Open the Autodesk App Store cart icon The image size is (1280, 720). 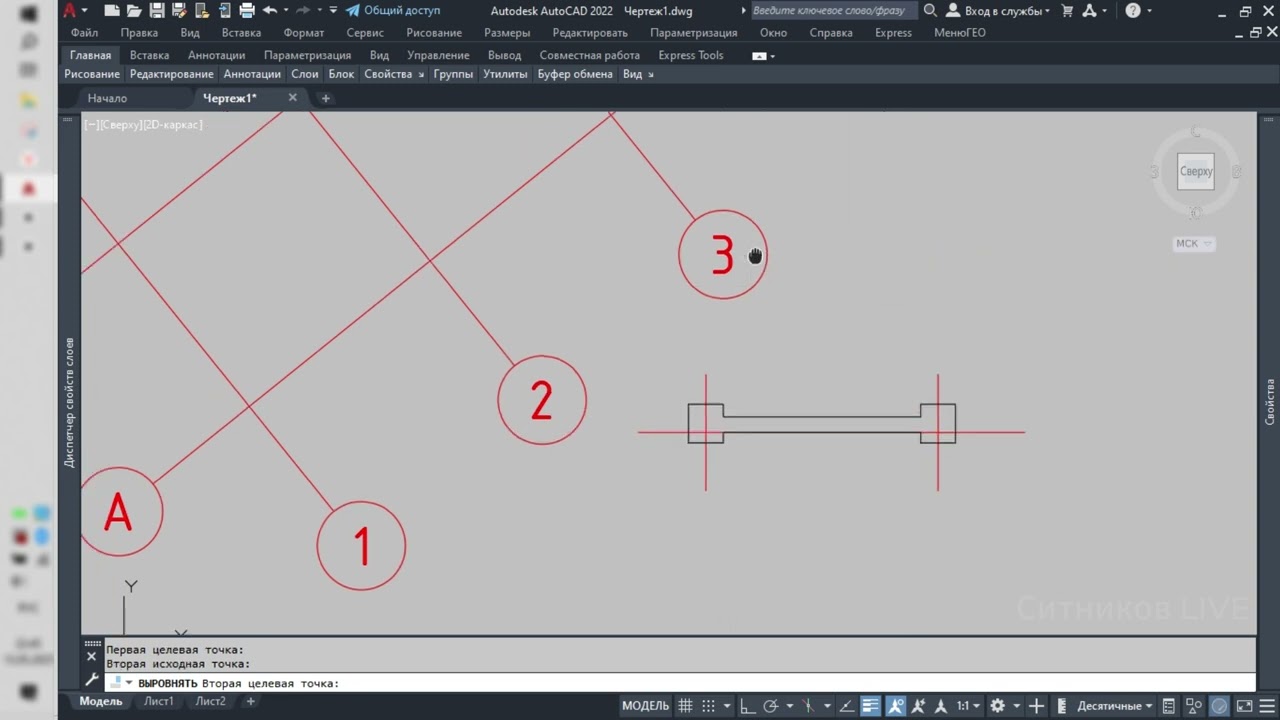point(1067,11)
